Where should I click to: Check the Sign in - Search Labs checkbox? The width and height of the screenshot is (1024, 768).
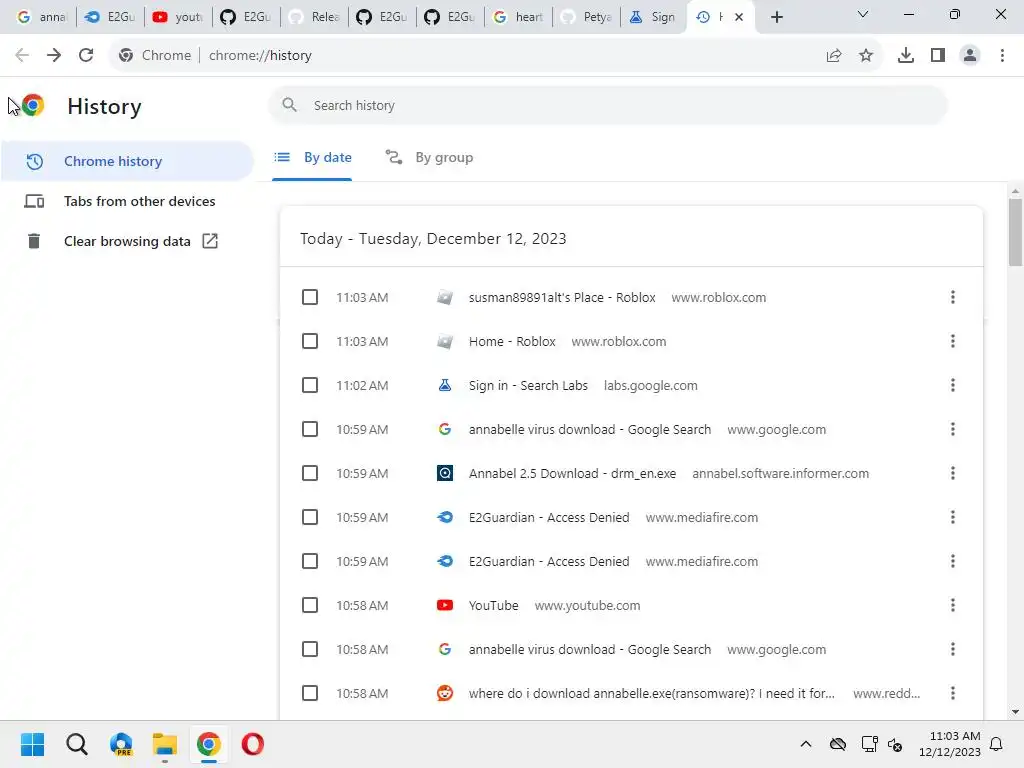[x=310, y=385]
